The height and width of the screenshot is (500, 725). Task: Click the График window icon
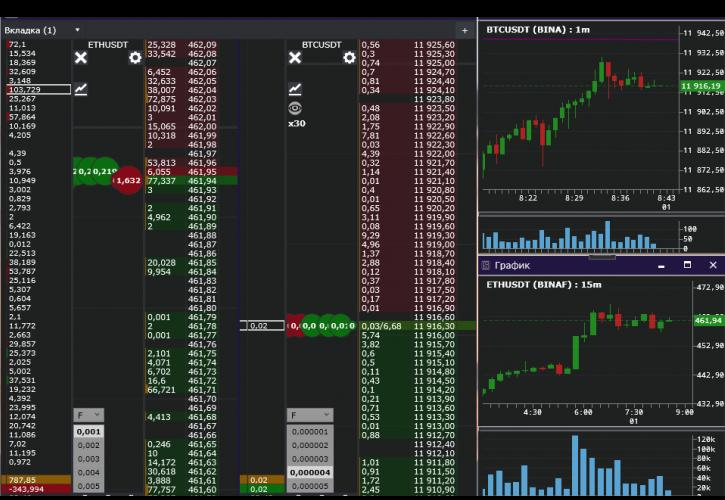point(485,265)
